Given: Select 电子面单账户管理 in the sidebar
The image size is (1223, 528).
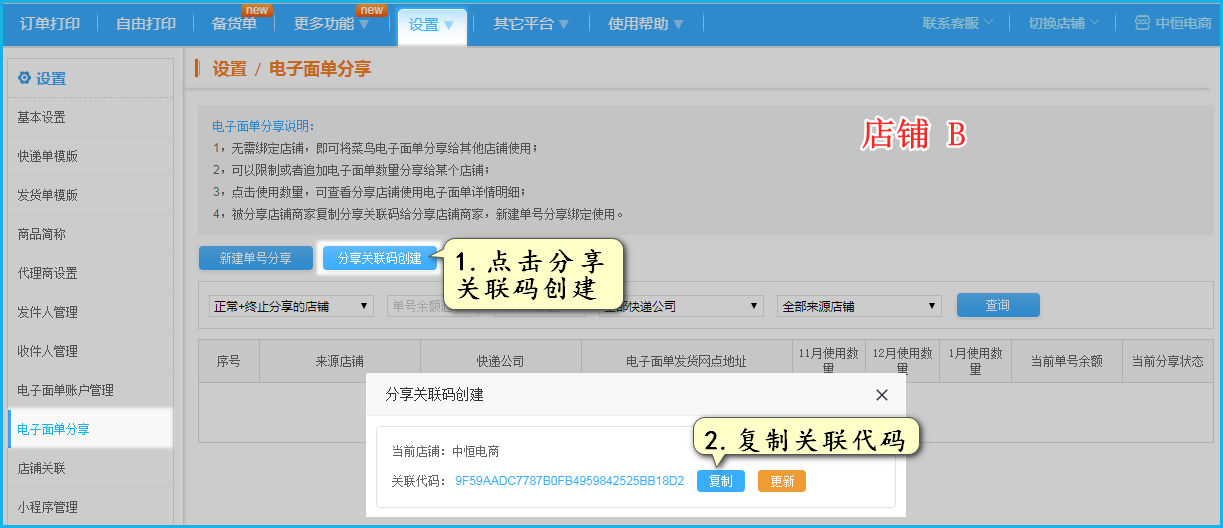Looking at the screenshot, I should click(x=65, y=390).
